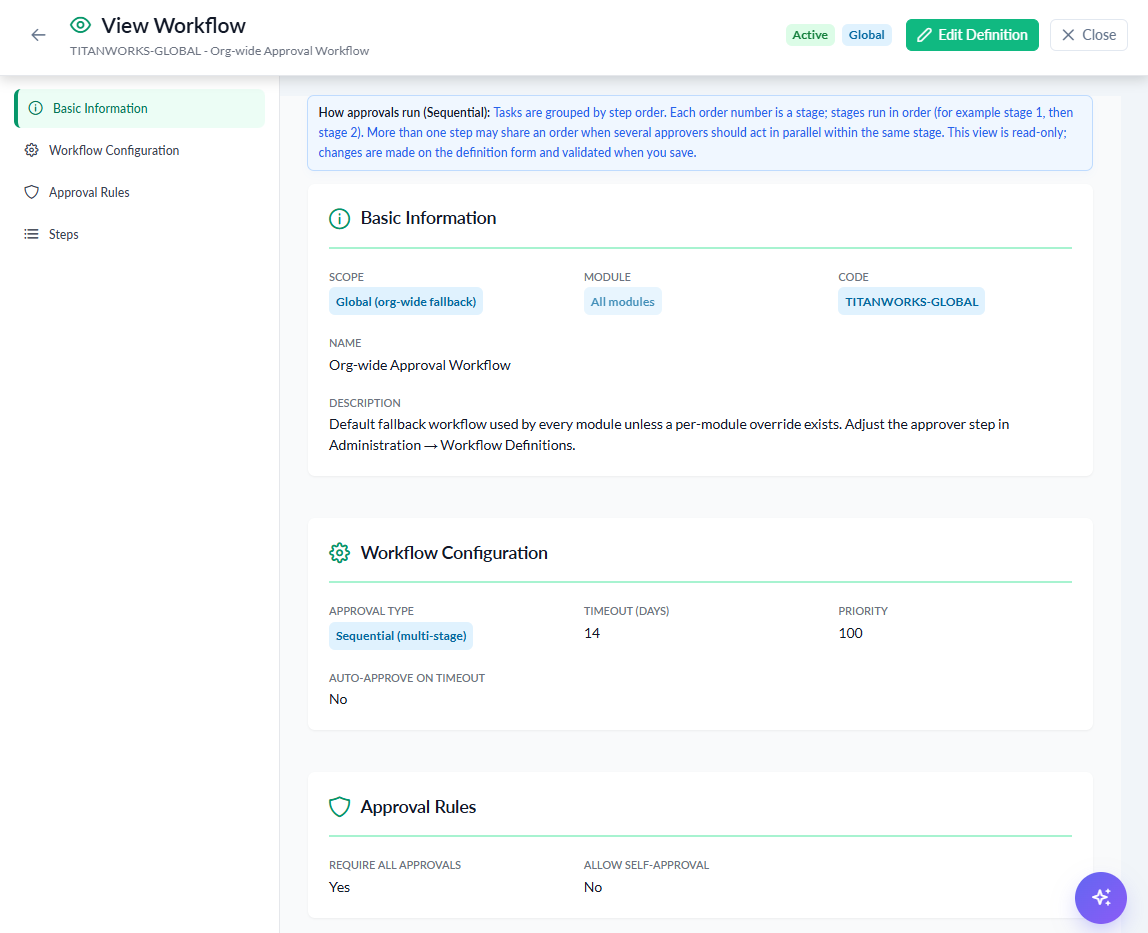Click the Global (org-wide fallback) scope chip
Viewport: 1148px width, 933px height.
[x=406, y=302]
